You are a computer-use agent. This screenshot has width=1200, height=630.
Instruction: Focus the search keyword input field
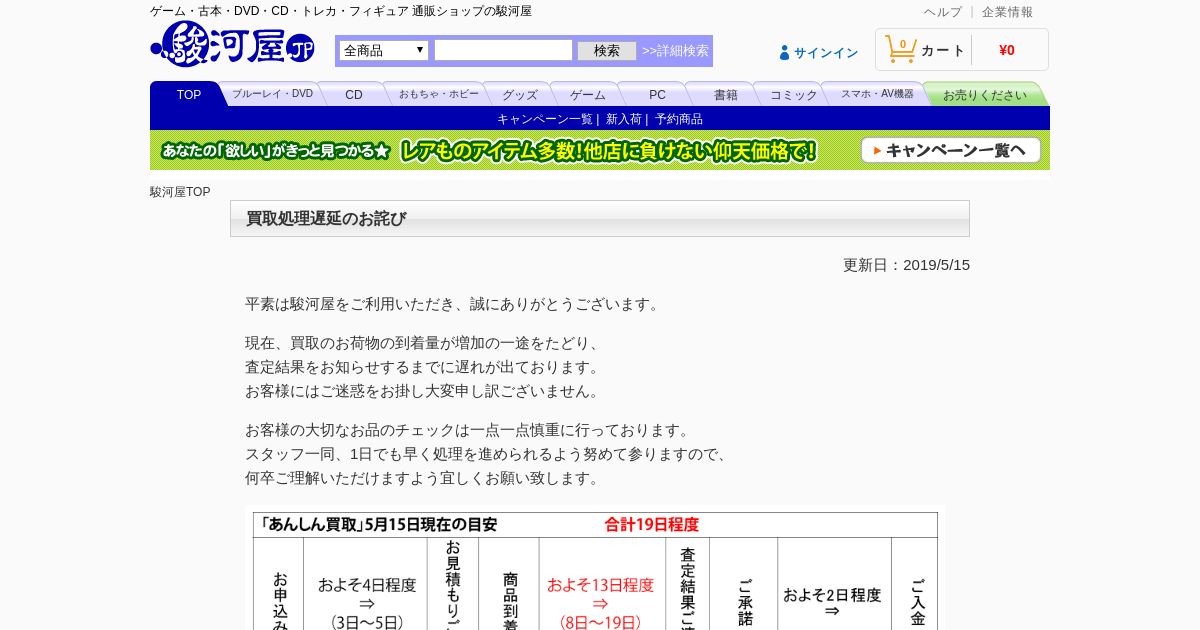coord(504,50)
